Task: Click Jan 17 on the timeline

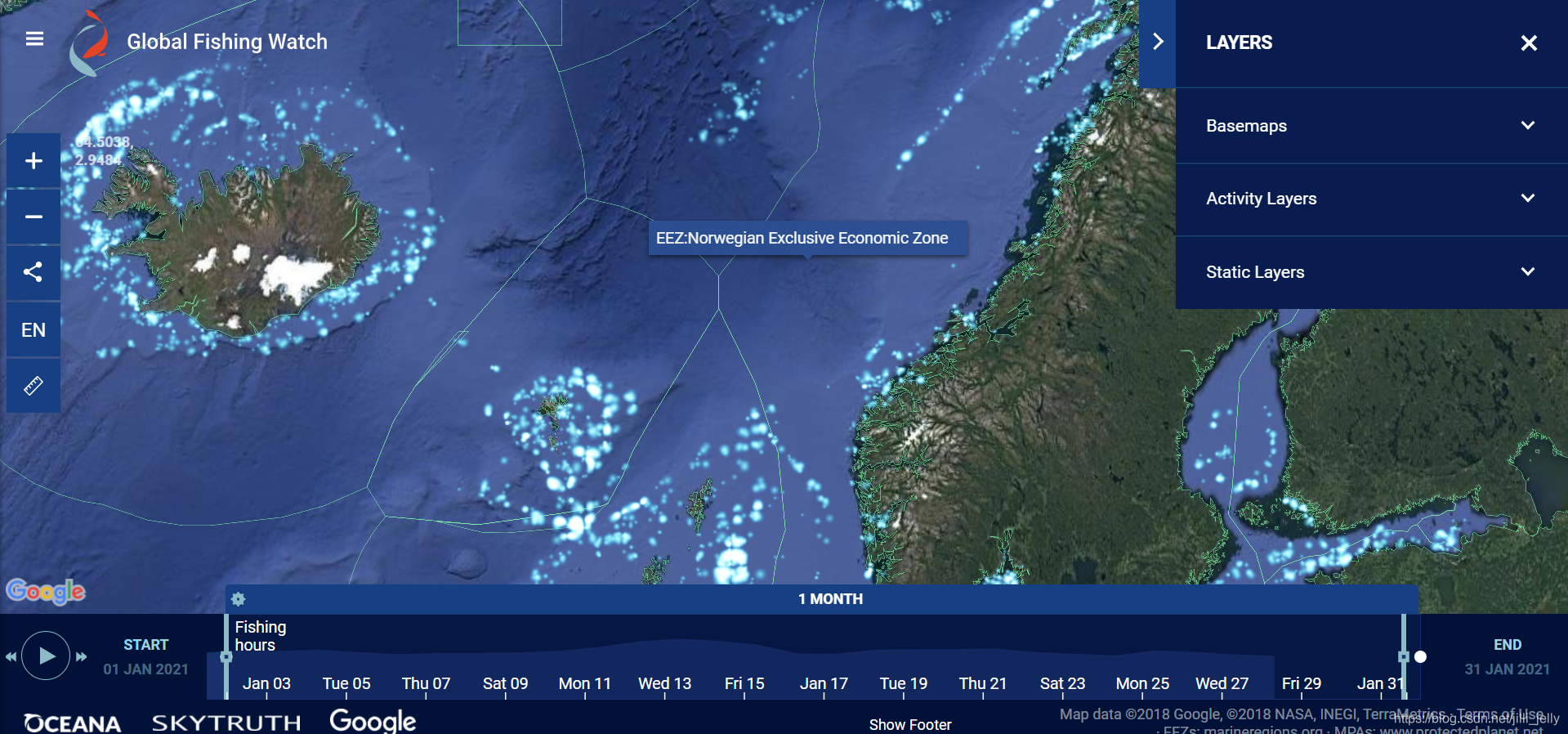Action: [824, 683]
